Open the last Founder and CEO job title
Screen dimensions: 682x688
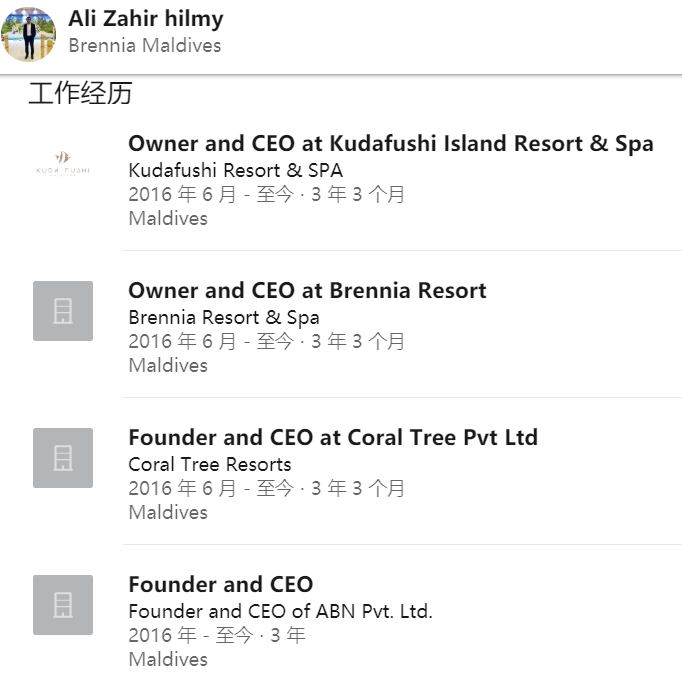click(220, 585)
